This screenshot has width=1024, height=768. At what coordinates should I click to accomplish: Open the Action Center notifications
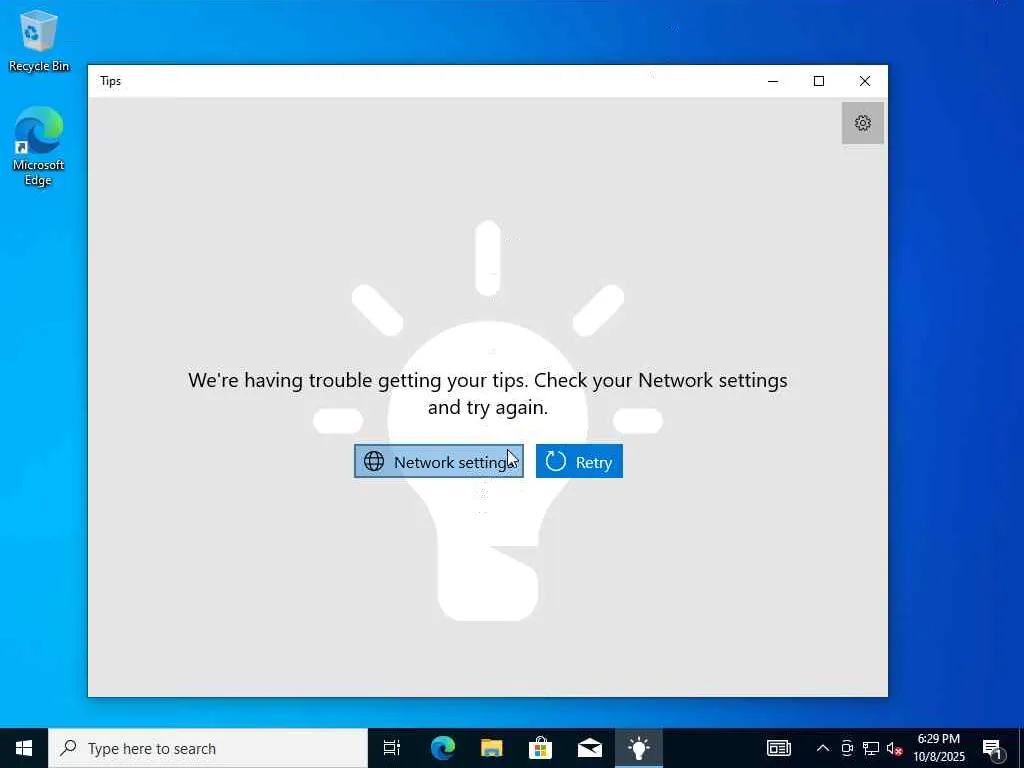(x=993, y=748)
